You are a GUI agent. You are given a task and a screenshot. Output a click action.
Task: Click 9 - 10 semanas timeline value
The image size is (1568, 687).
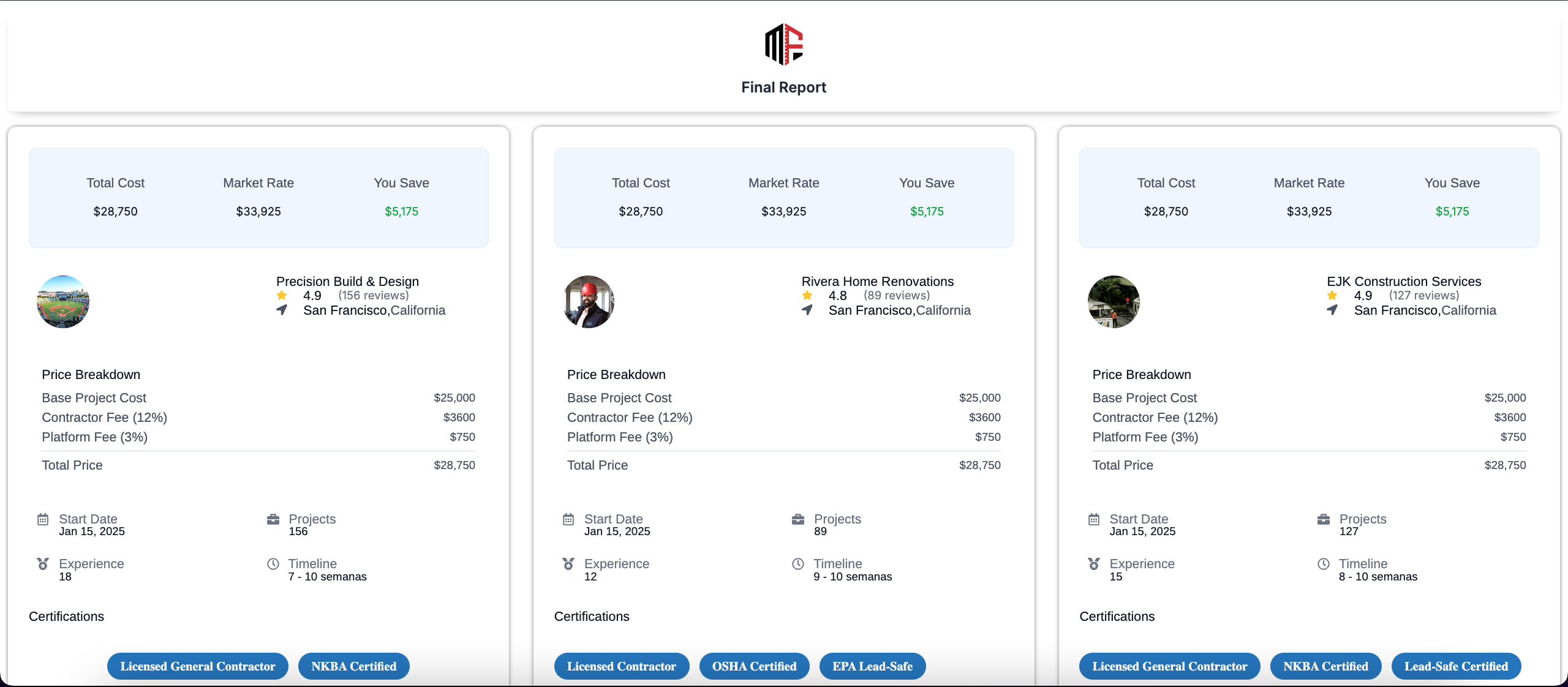[x=853, y=577]
